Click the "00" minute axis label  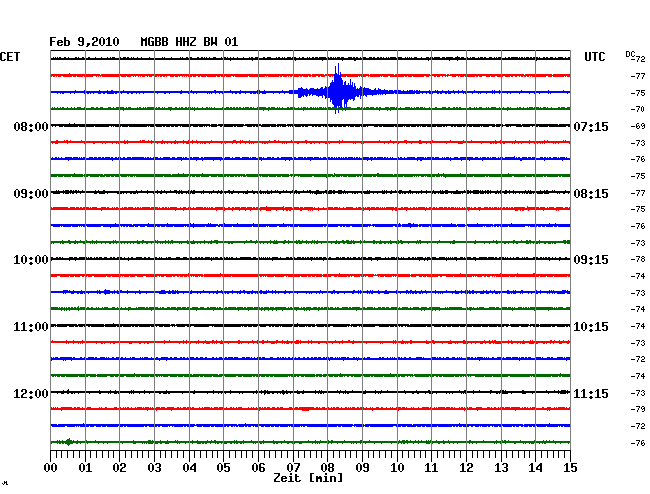coord(51,467)
